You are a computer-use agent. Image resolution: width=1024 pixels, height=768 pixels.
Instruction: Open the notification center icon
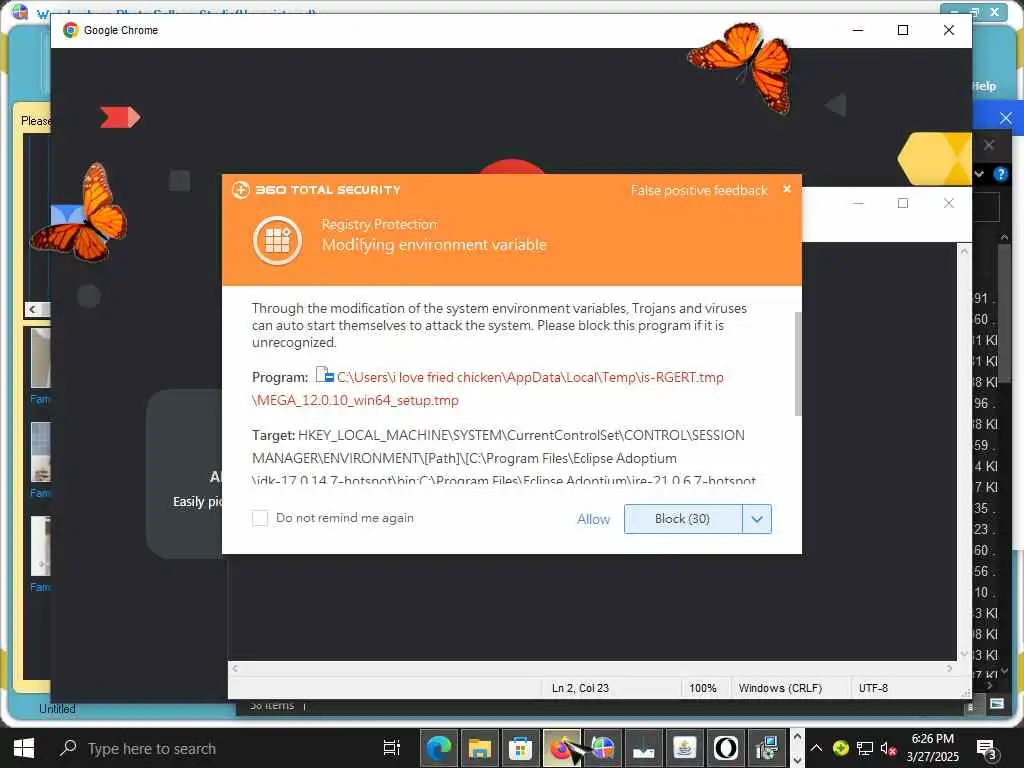pos(986,750)
